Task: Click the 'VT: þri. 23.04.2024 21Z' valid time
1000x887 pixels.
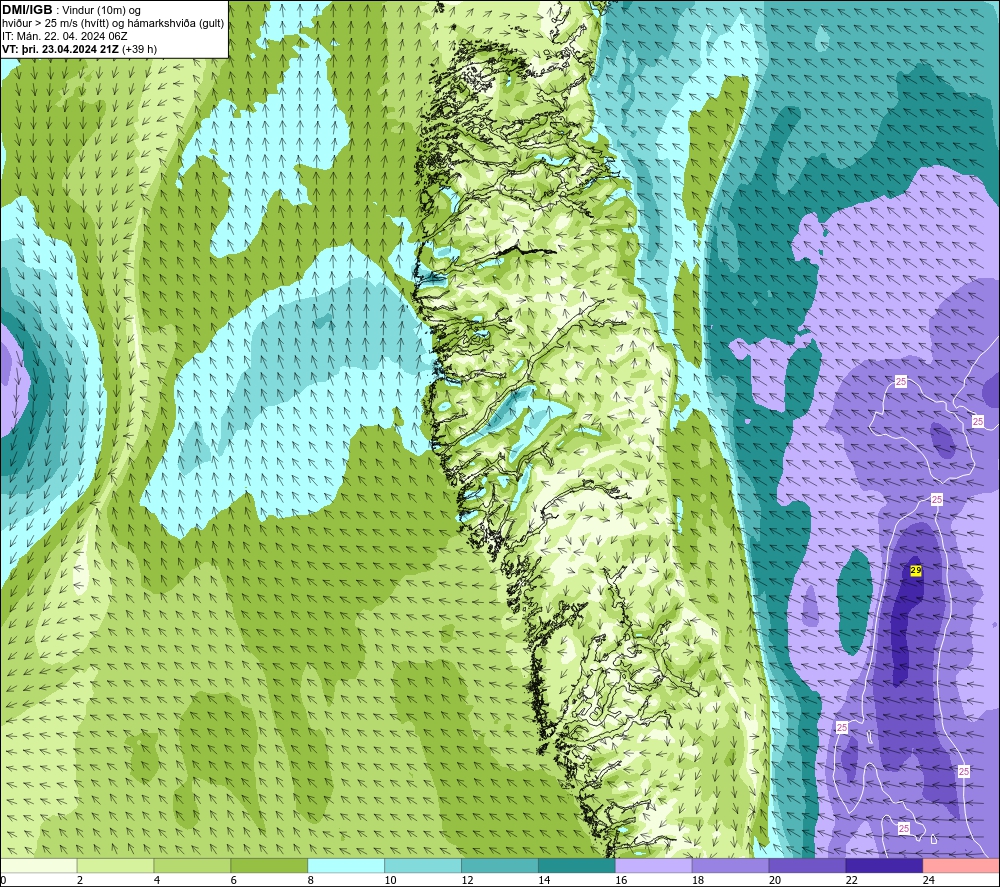Action: pos(61,49)
